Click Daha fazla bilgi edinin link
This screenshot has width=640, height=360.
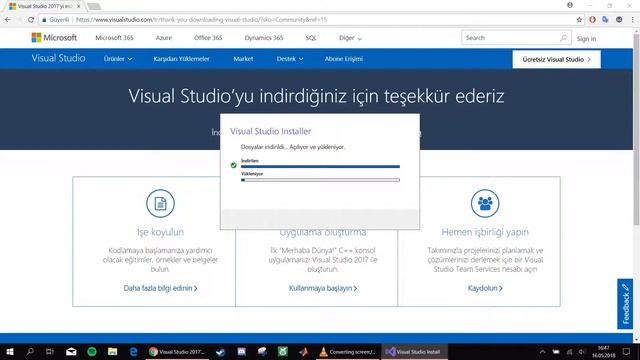click(x=160, y=288)
